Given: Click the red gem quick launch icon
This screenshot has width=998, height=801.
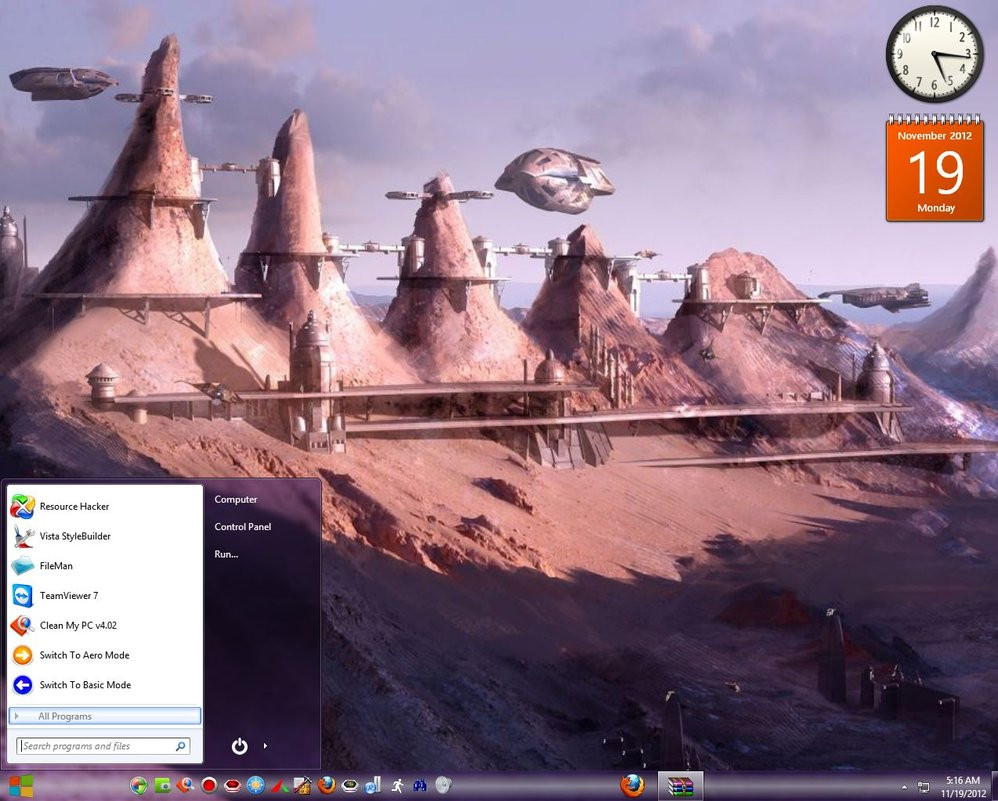Looking at the screenshot, I should (x=232, y=786).
